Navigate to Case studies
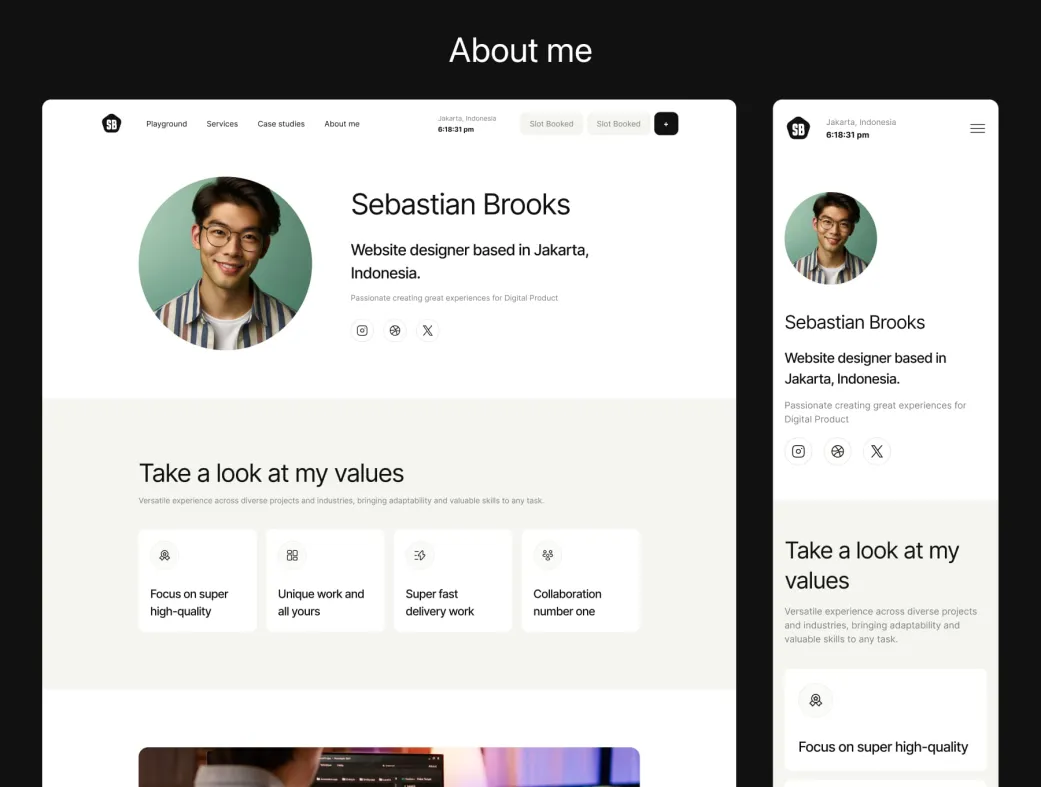This screenshot has width=1041, height=787. coord(281,124)
